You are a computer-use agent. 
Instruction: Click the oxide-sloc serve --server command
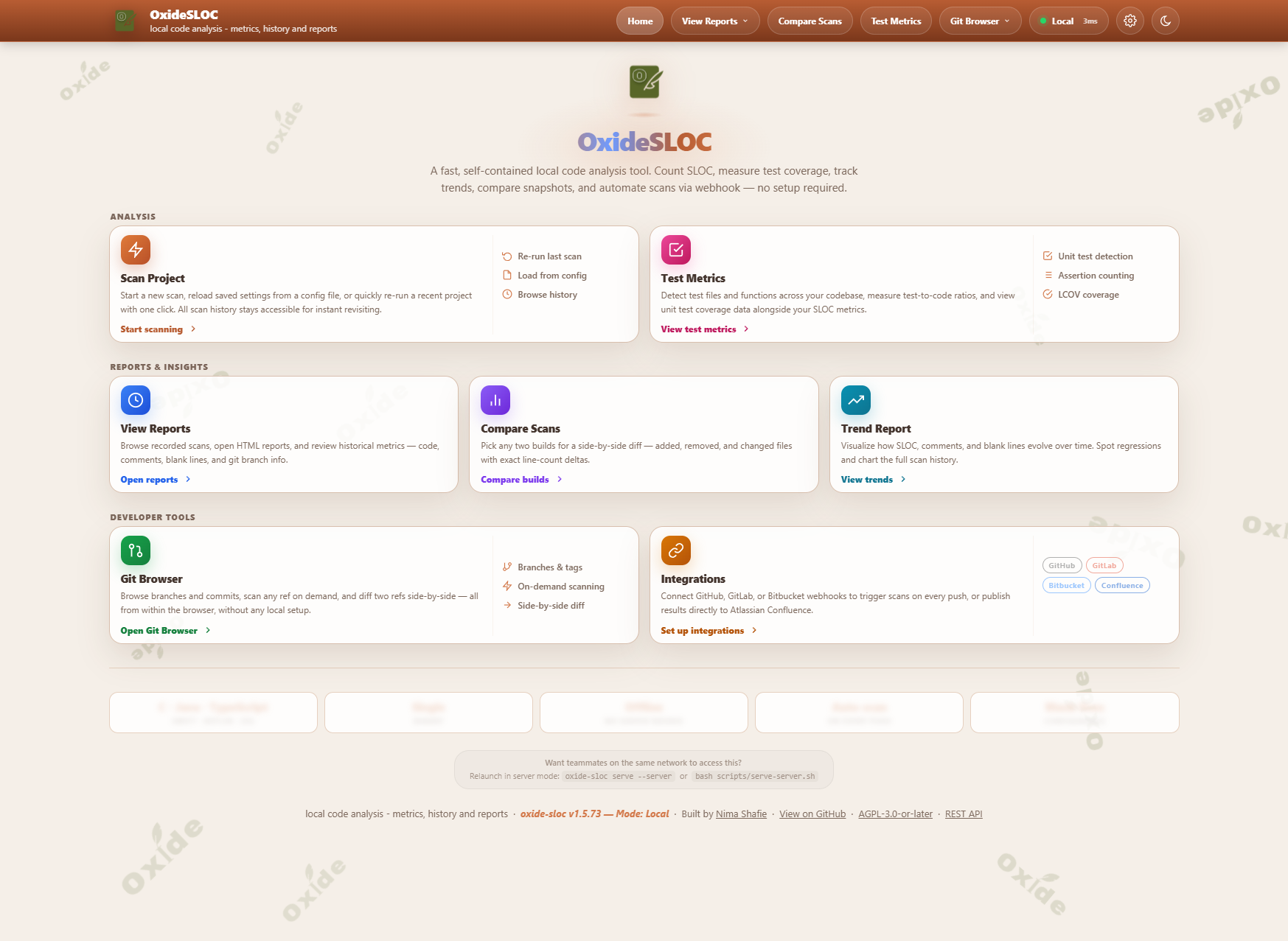619,776
